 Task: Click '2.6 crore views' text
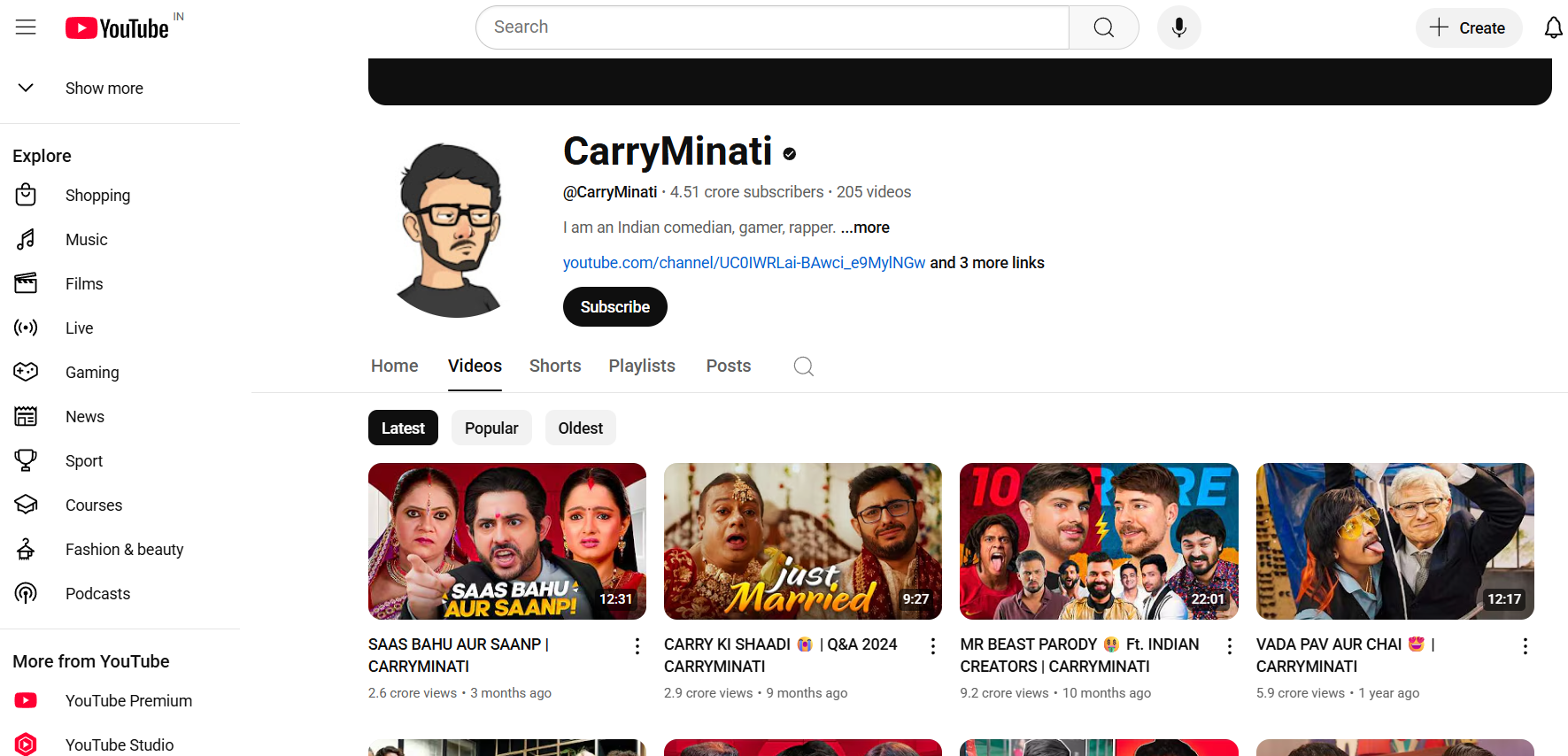[413, 693]
